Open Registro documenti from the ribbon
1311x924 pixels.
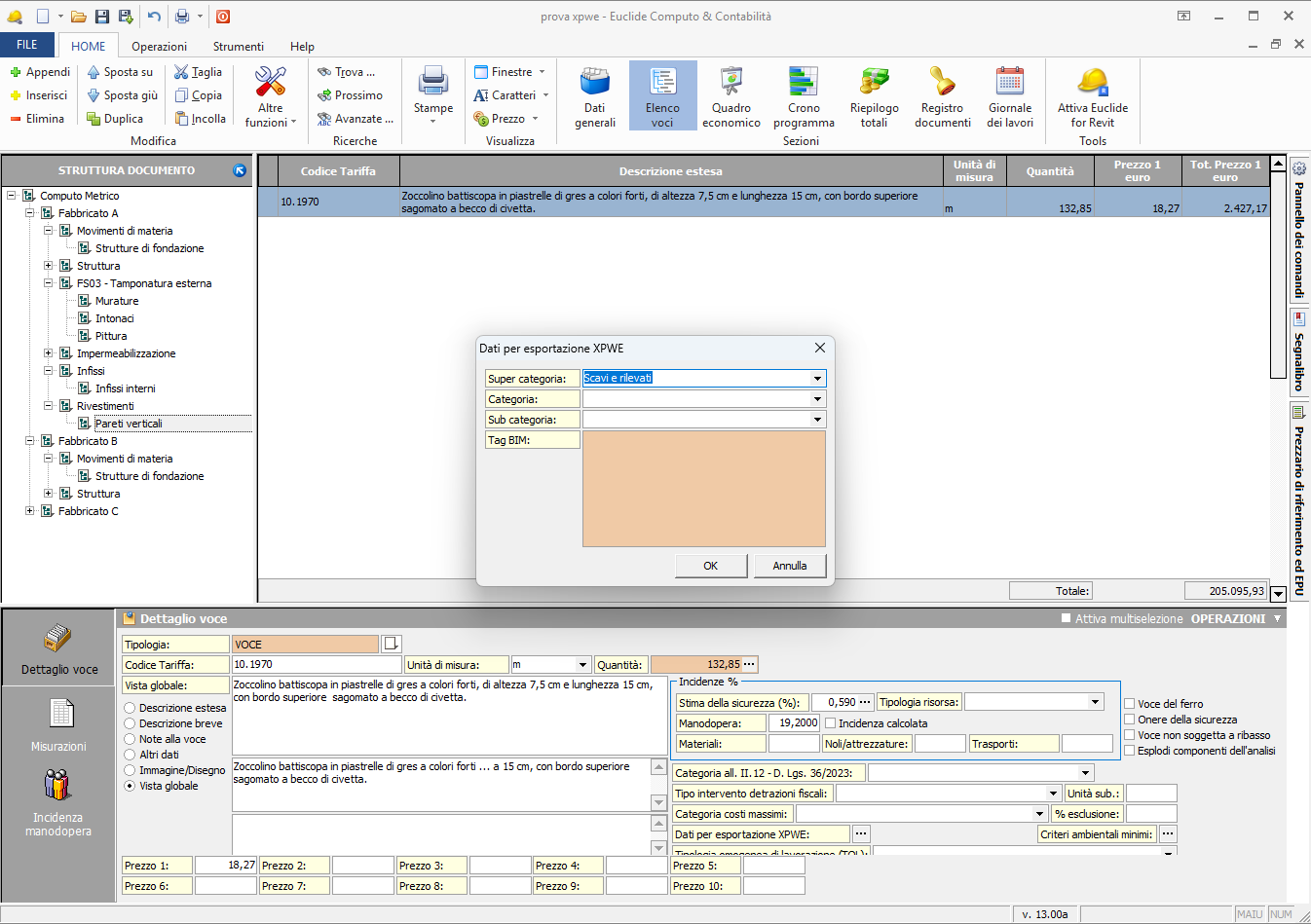(942, 96)
